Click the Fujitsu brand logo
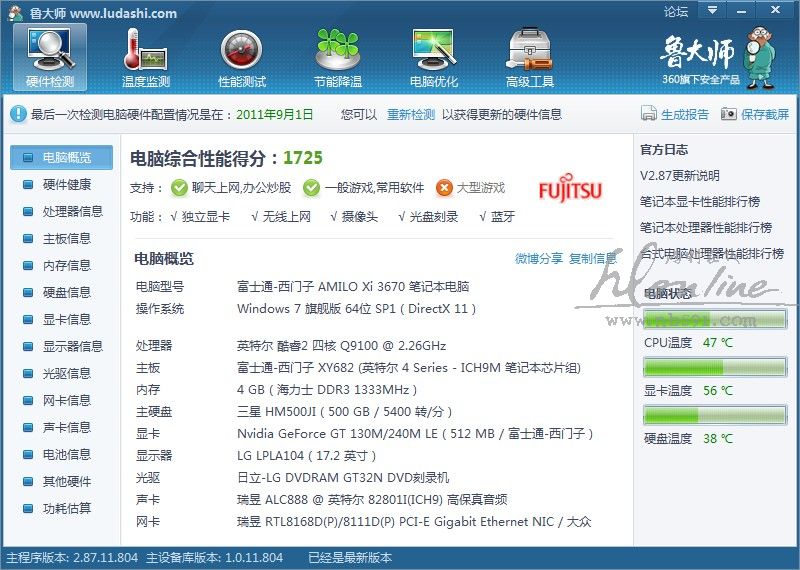This screenshot has width=800, height=570. tap(570, 188)
